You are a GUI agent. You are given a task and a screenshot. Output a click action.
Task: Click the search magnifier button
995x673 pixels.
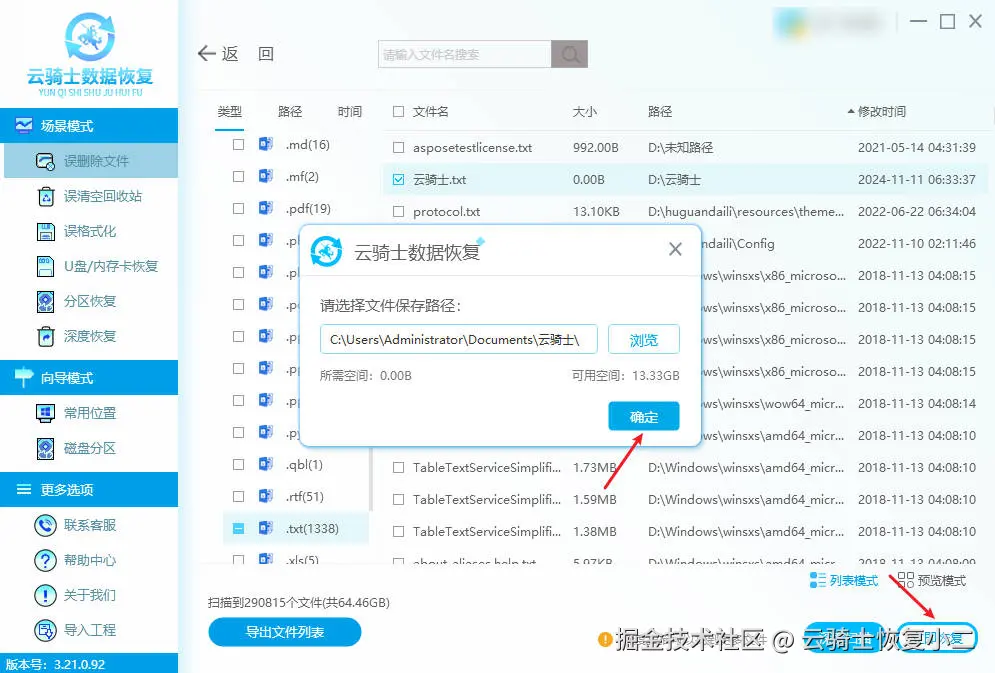click(569, 55)
